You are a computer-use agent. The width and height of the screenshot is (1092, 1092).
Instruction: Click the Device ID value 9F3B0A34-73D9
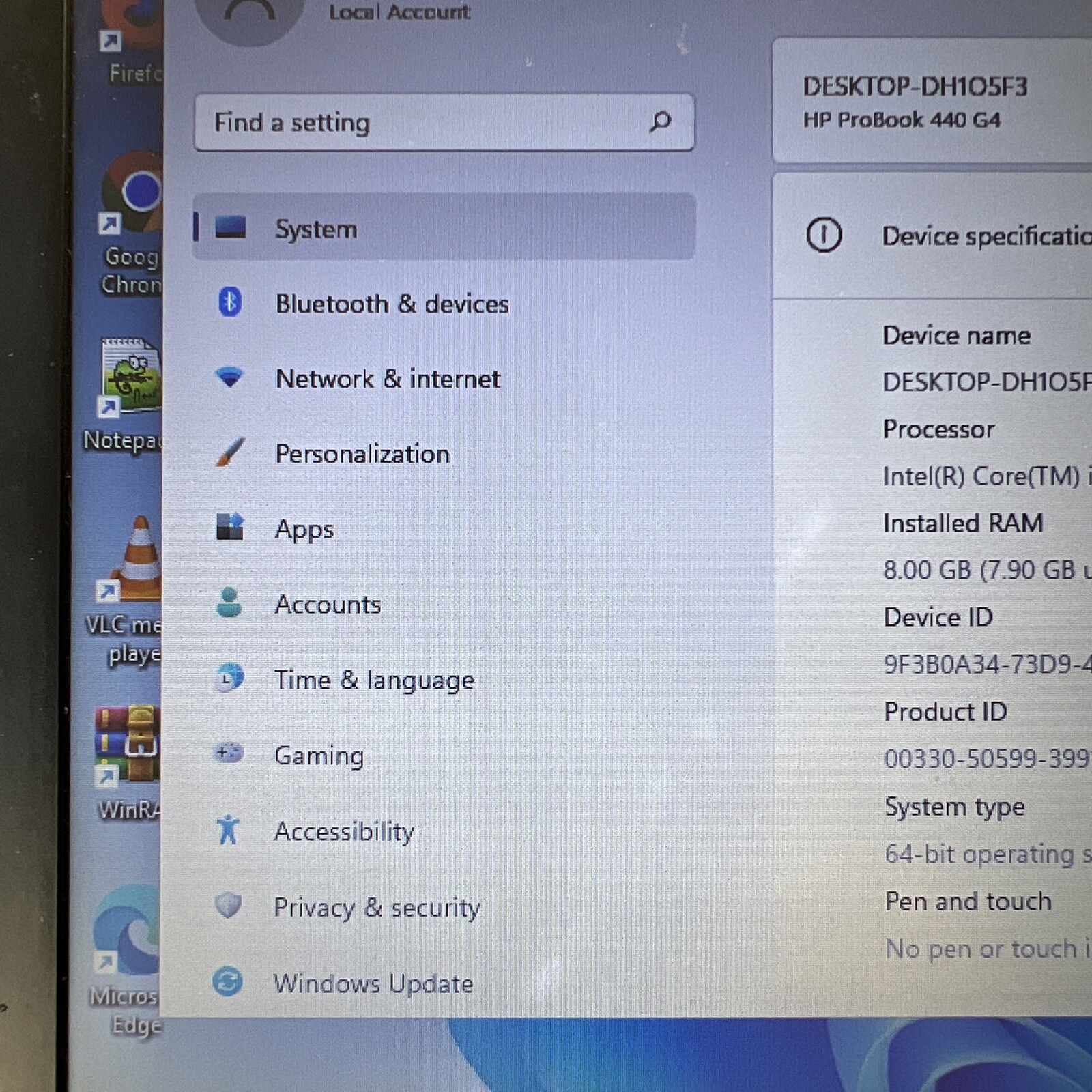coord(988,663)
